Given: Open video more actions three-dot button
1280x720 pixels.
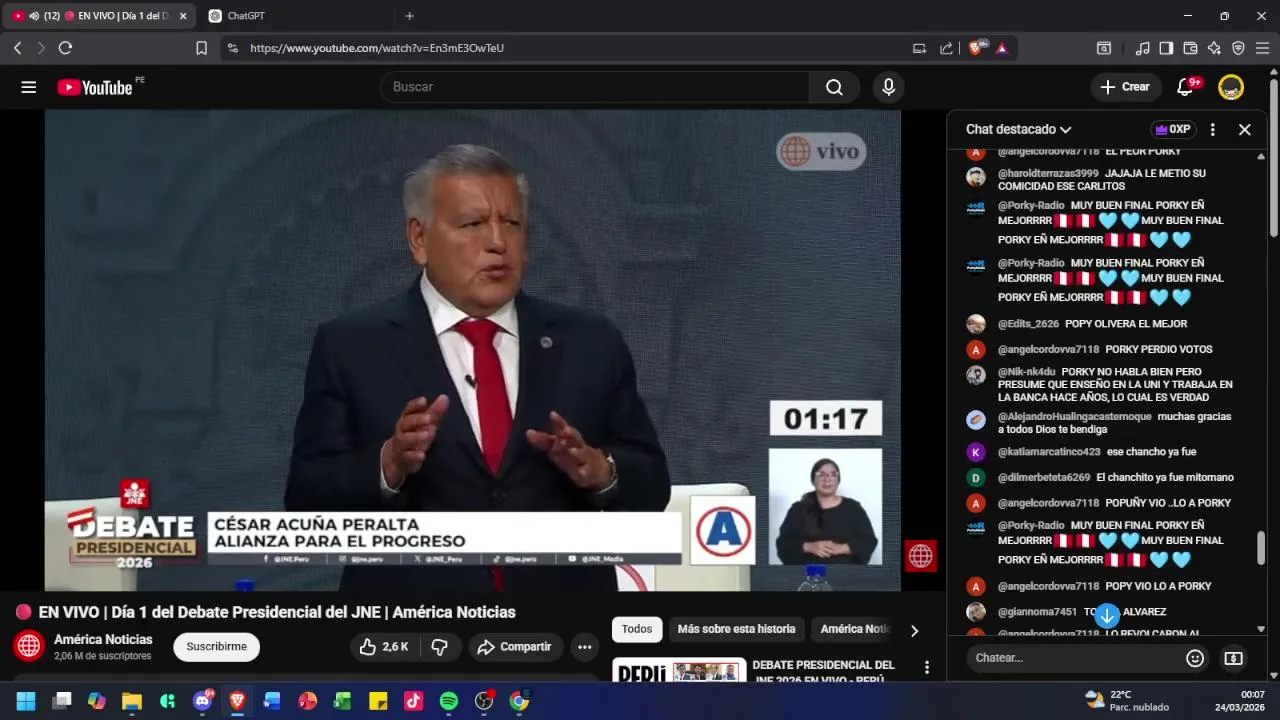Looking at the screenshot, I should tap(585, 647).
